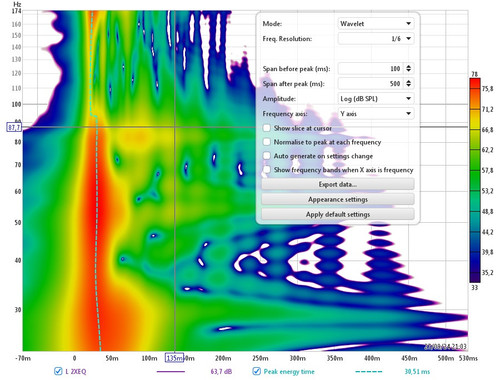This screenshot has width=500, height=380.
Task: Click the 100 Hz label on frequency axis
Action: click(17, 104)
